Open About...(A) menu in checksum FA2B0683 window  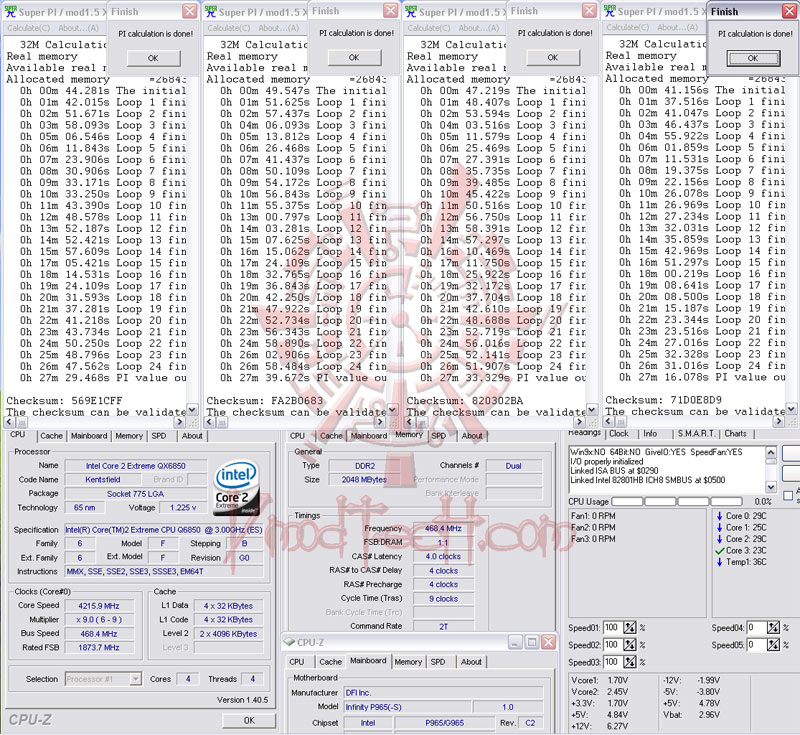[279, 28]
